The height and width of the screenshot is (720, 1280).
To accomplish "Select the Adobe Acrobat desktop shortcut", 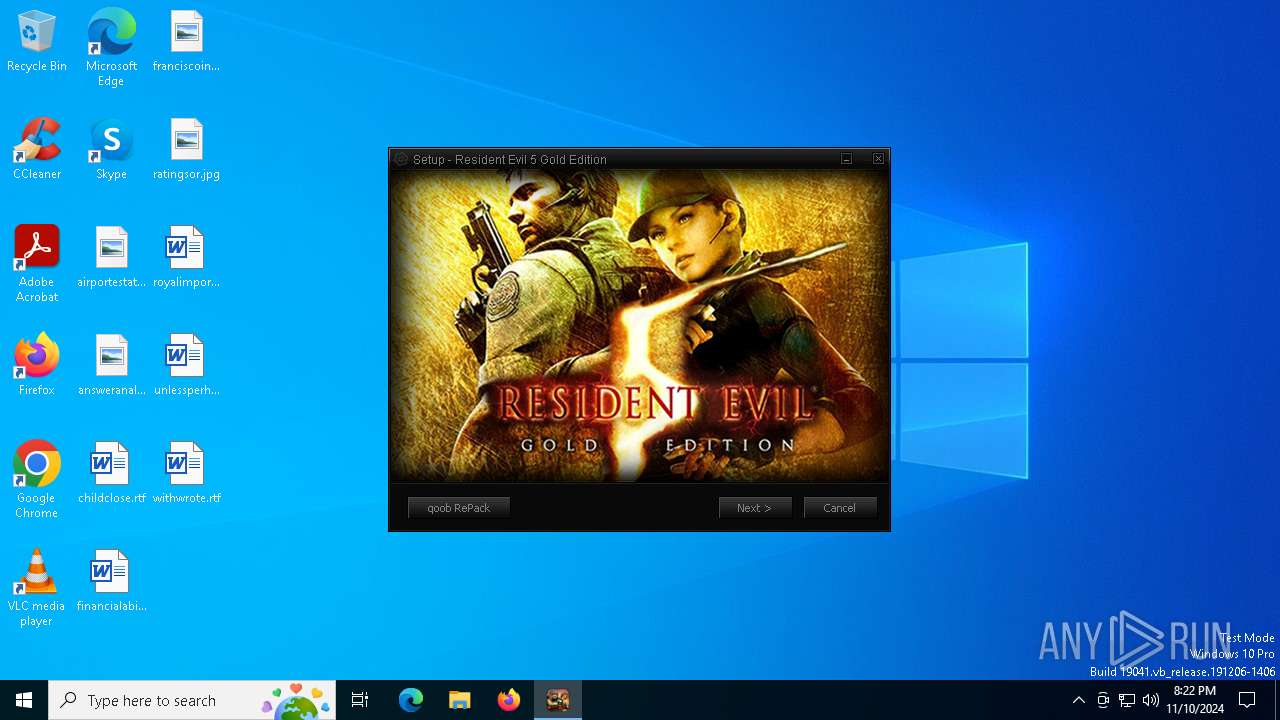I will 37,263.
